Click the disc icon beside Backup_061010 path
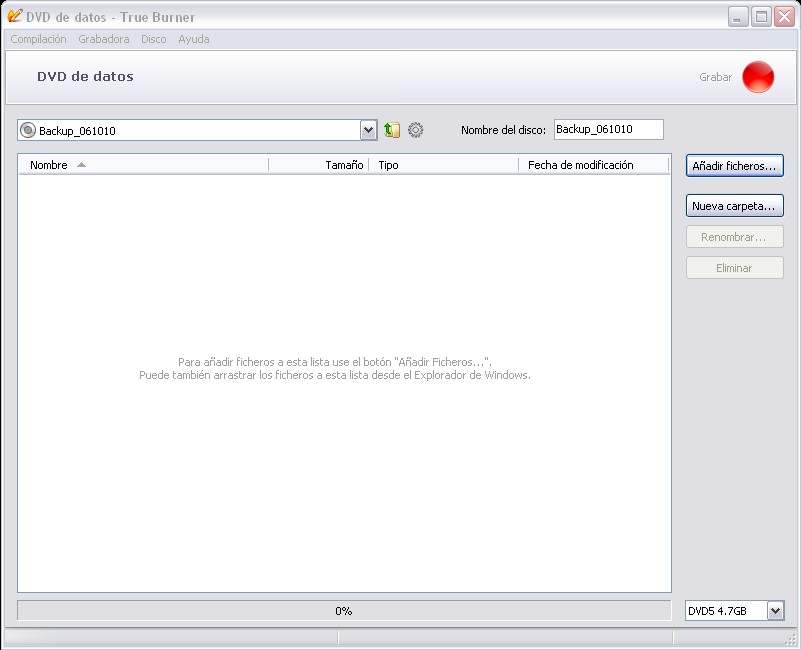801x650 pixels. pyautogui.click(x=28, y=130)
